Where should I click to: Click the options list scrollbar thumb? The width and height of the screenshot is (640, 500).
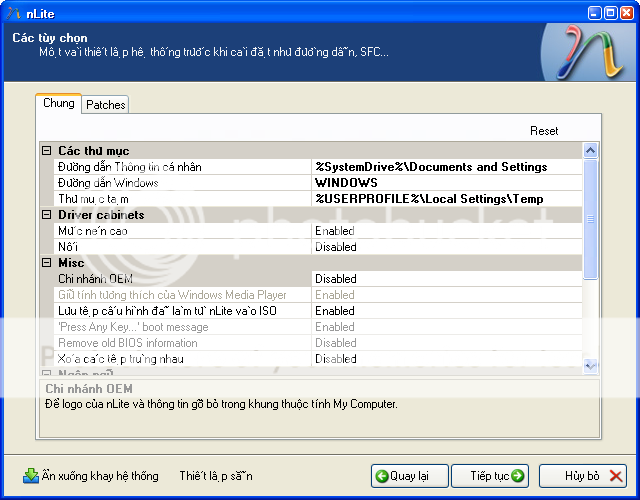[590, 220]
